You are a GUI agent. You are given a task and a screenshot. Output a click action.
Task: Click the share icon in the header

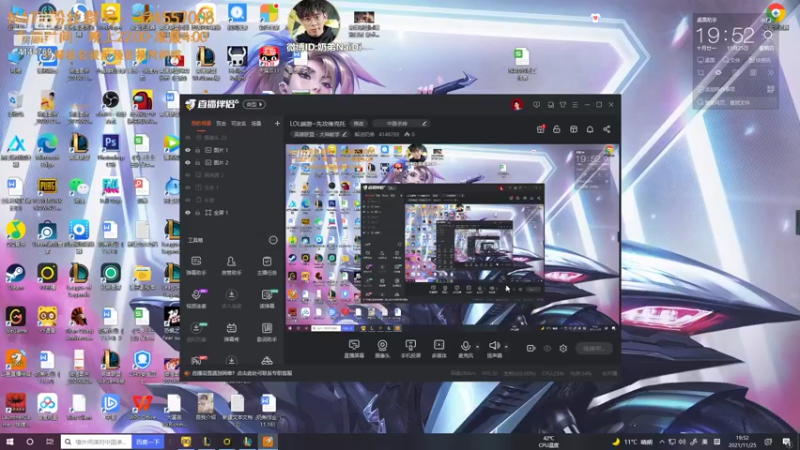[607, 130]
